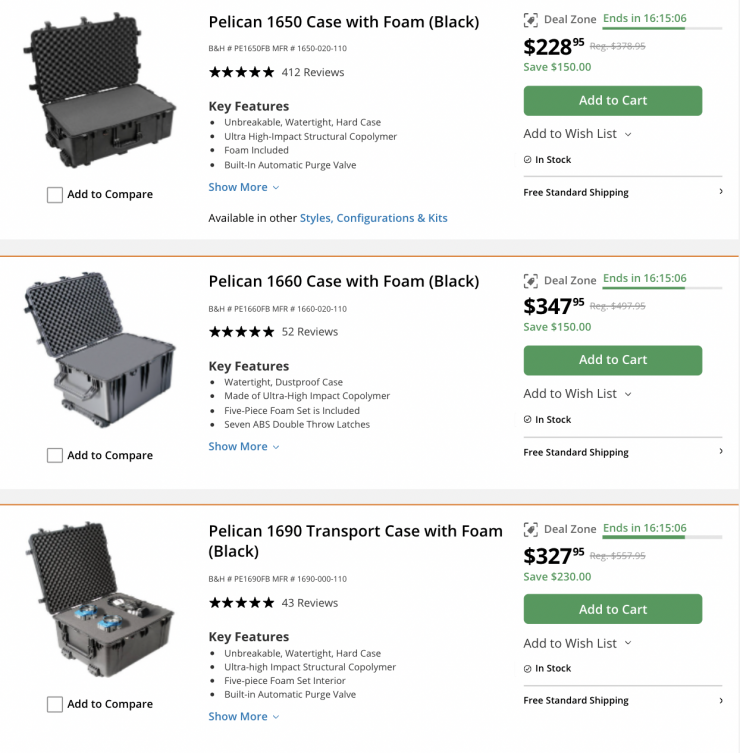Enable Add to Compare for Pelican 1690
740x753 pixels.
click(x=55, y=705)
